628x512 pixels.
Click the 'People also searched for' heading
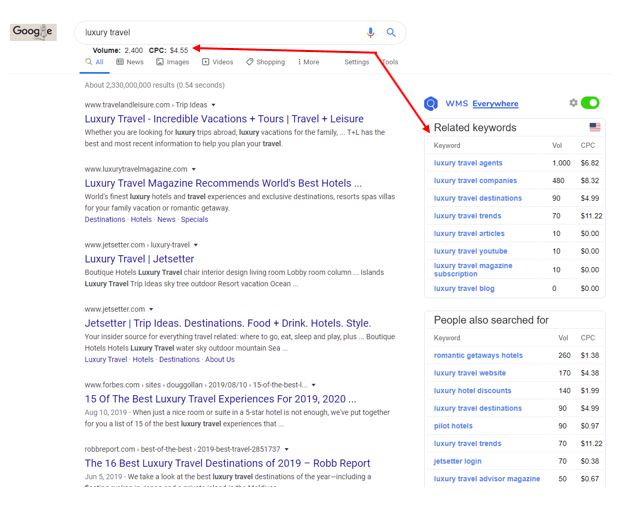(491, 320)
